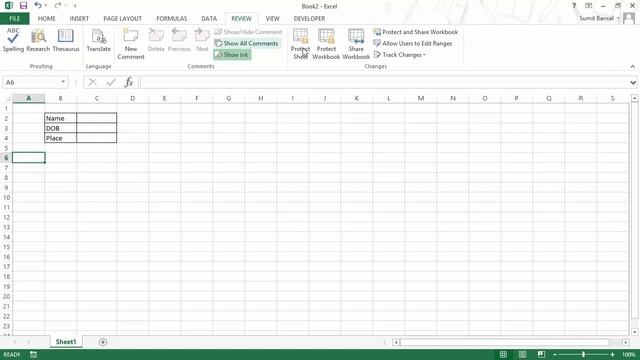Switch to the DEVELOPER tab
The width and height of the screenshot is (640, 360).
click(x=309, y=19)
